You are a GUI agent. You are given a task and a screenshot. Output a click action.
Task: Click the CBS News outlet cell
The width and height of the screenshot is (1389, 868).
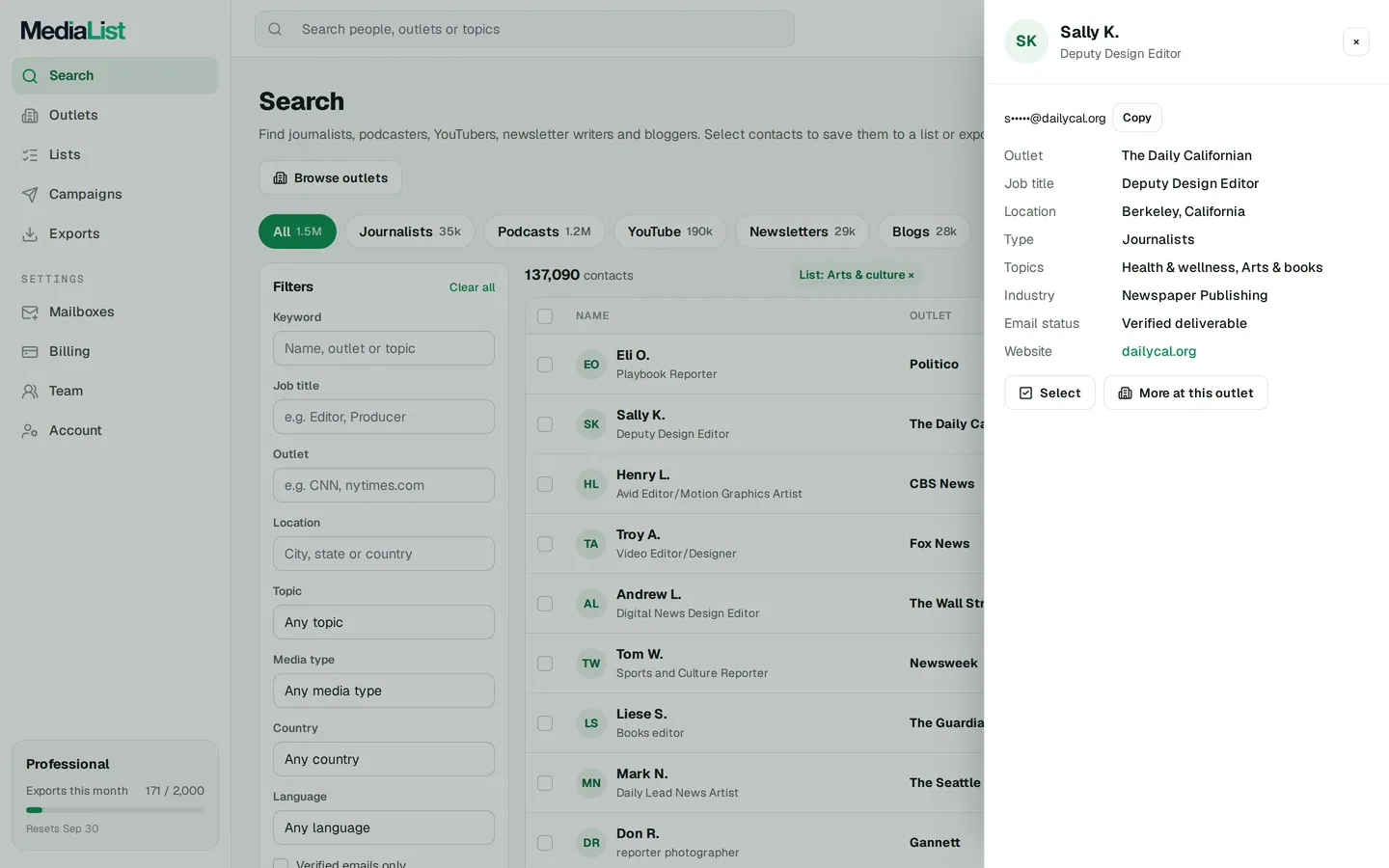(941, 484)
